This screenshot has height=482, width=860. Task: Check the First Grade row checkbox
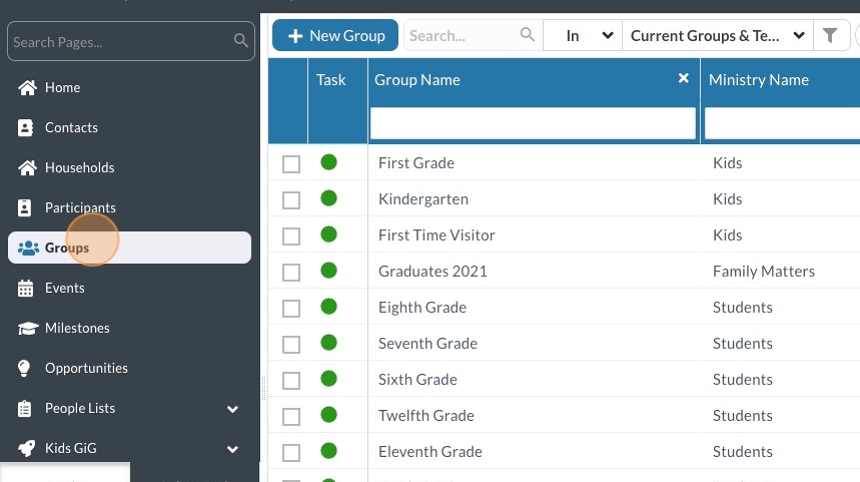click(291, 164)
